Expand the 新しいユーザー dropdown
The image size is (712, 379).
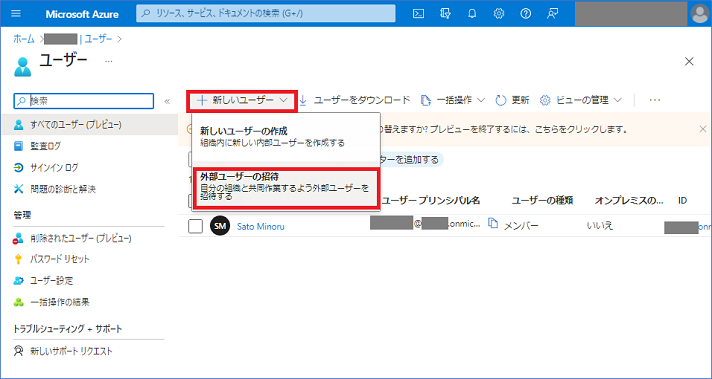pos(242,100)
